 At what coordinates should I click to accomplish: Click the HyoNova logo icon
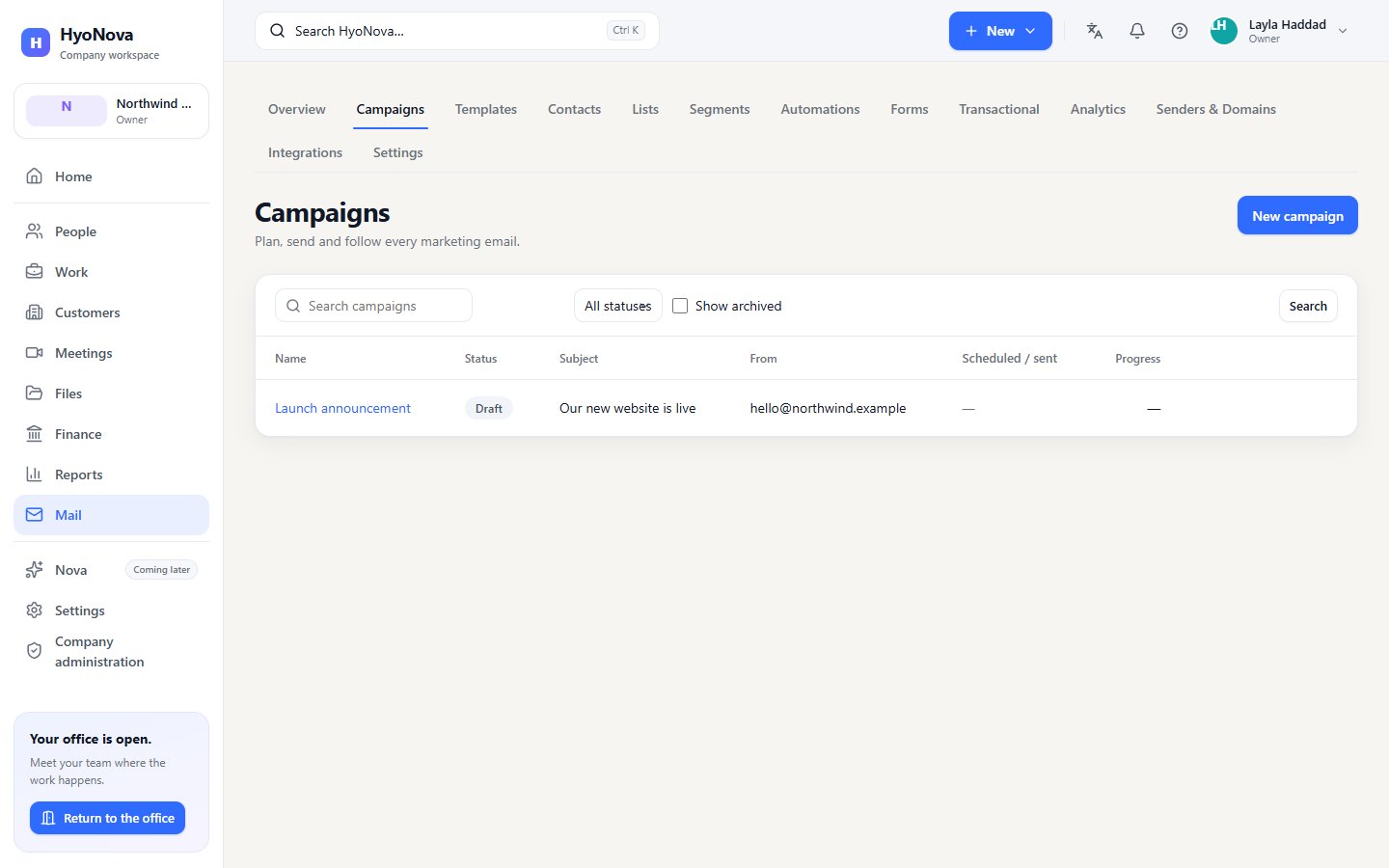pyautogui.click(x=36, y=42)
